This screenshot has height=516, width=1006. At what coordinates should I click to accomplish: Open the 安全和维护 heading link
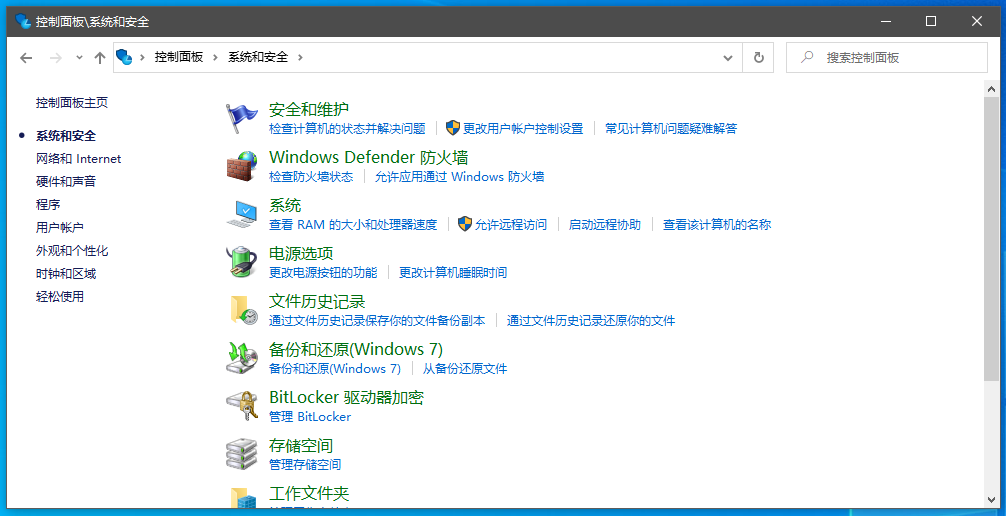click(309, 110)
